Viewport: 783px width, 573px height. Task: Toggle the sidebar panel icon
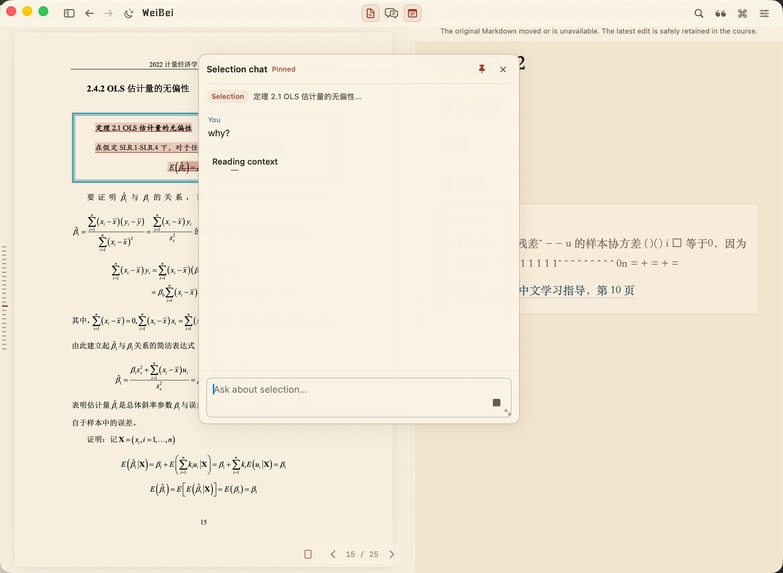(x=69, y=13)
